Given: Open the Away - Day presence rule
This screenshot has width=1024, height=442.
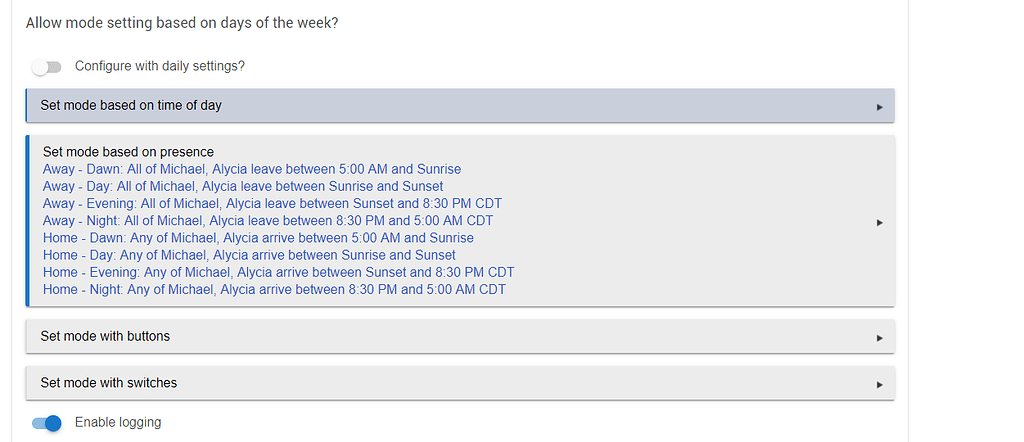Looking at the screenshot, I should pos(243,186).
